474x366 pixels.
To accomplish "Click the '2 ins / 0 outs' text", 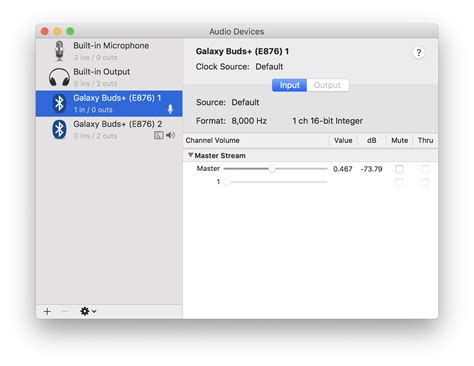I will pos(95,58).
